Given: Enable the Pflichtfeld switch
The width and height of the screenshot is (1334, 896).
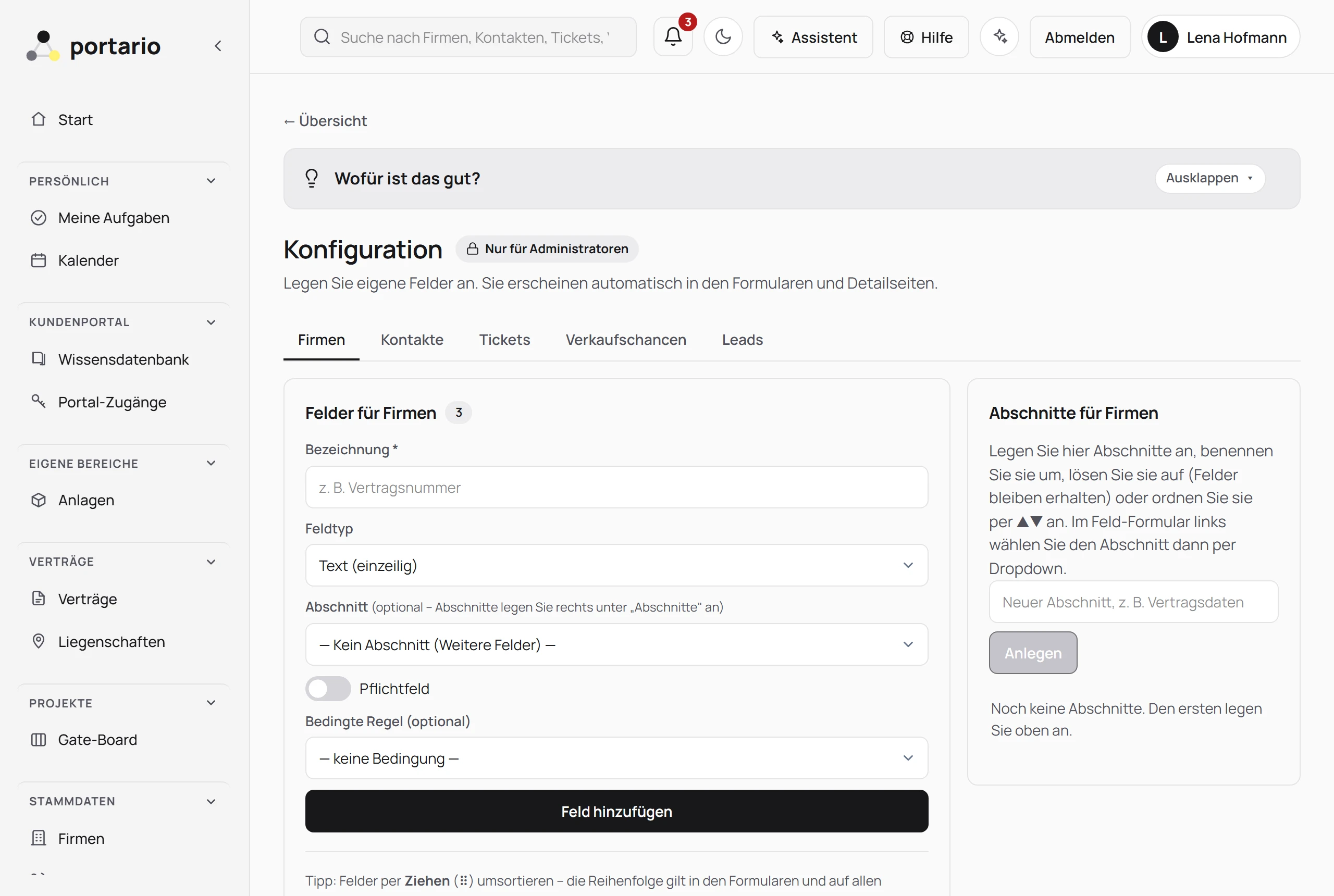Looking at the screenshot, I should (328, 689).
